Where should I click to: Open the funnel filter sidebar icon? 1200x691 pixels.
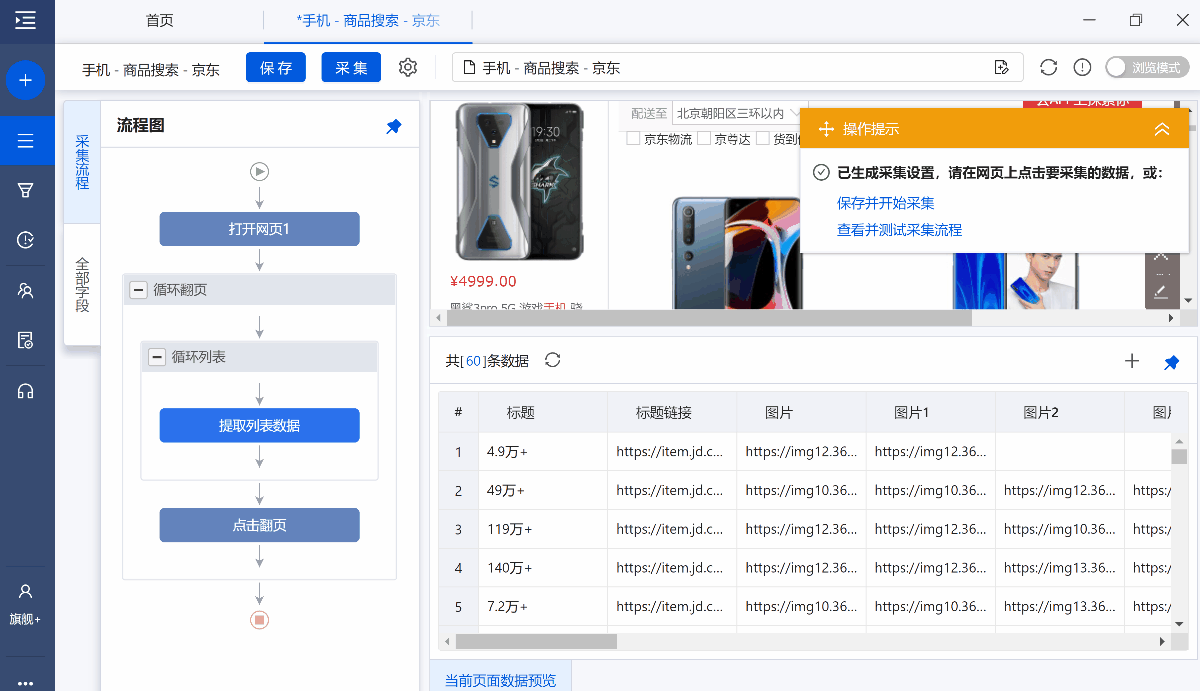[26, 190]
